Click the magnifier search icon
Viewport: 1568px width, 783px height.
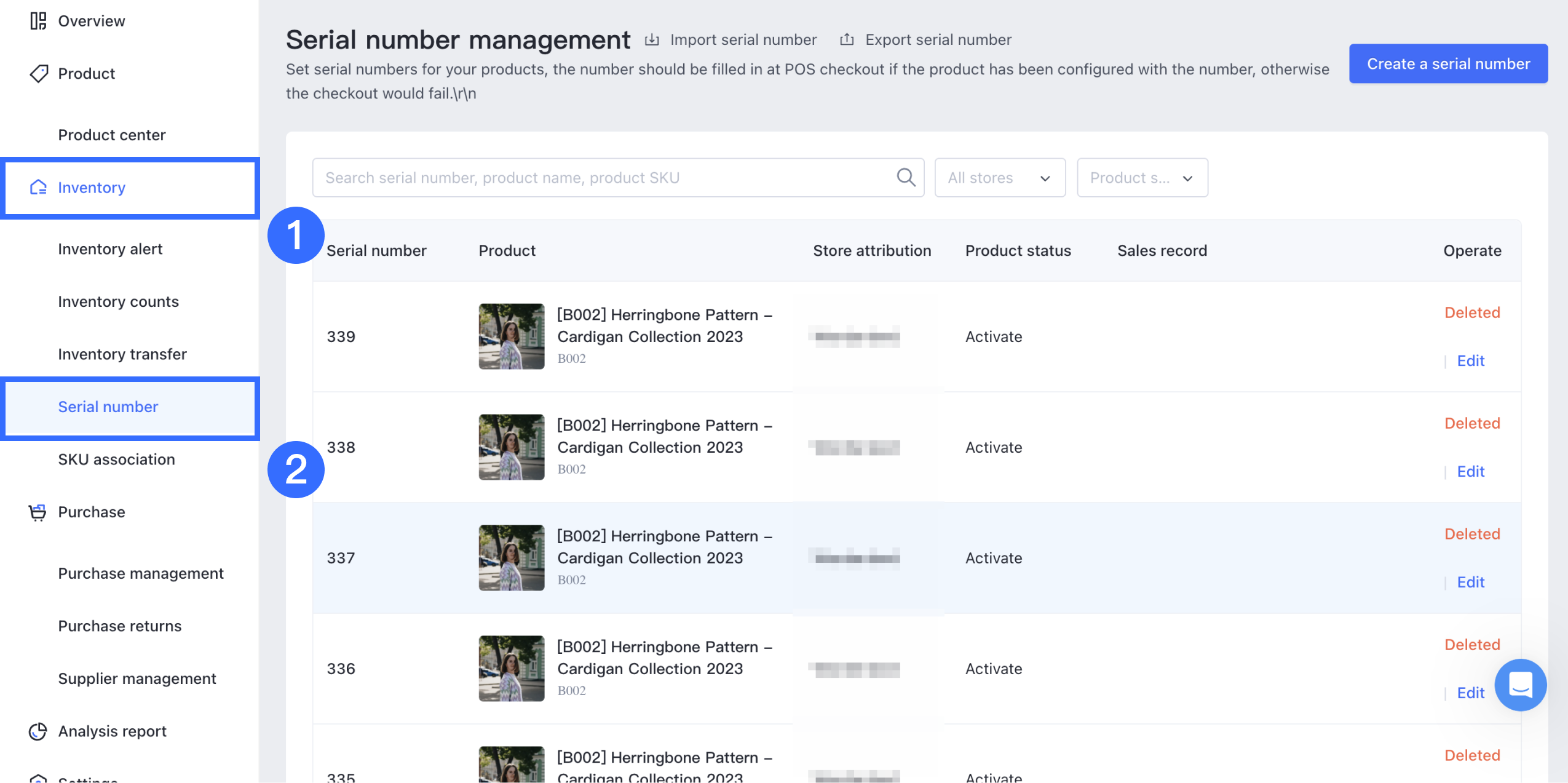pyautogui.click(x=906, y=178)
